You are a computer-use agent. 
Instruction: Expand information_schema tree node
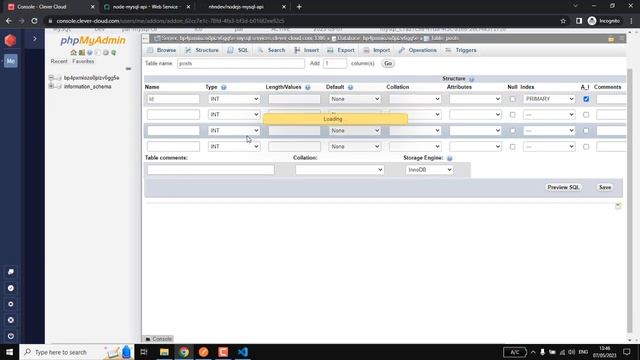(x=51, y=87)
